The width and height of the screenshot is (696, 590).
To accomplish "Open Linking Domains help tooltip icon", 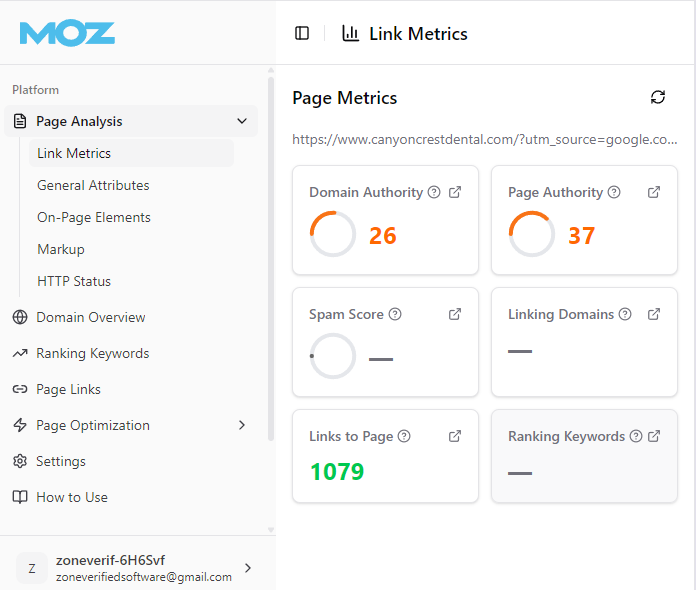I will click(x=625, y=314).
